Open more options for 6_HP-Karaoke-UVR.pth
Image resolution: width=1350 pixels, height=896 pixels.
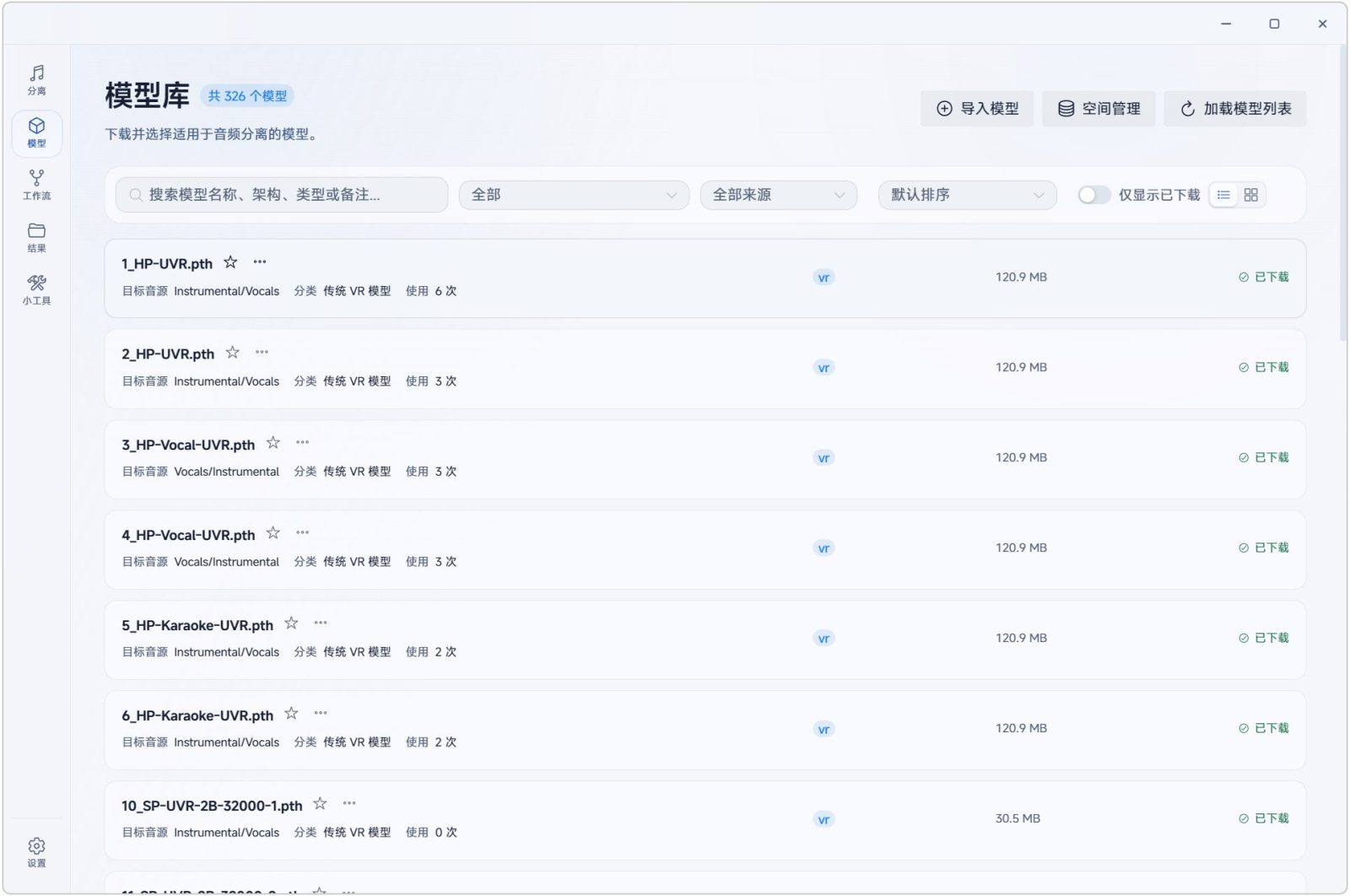point(321,714)
